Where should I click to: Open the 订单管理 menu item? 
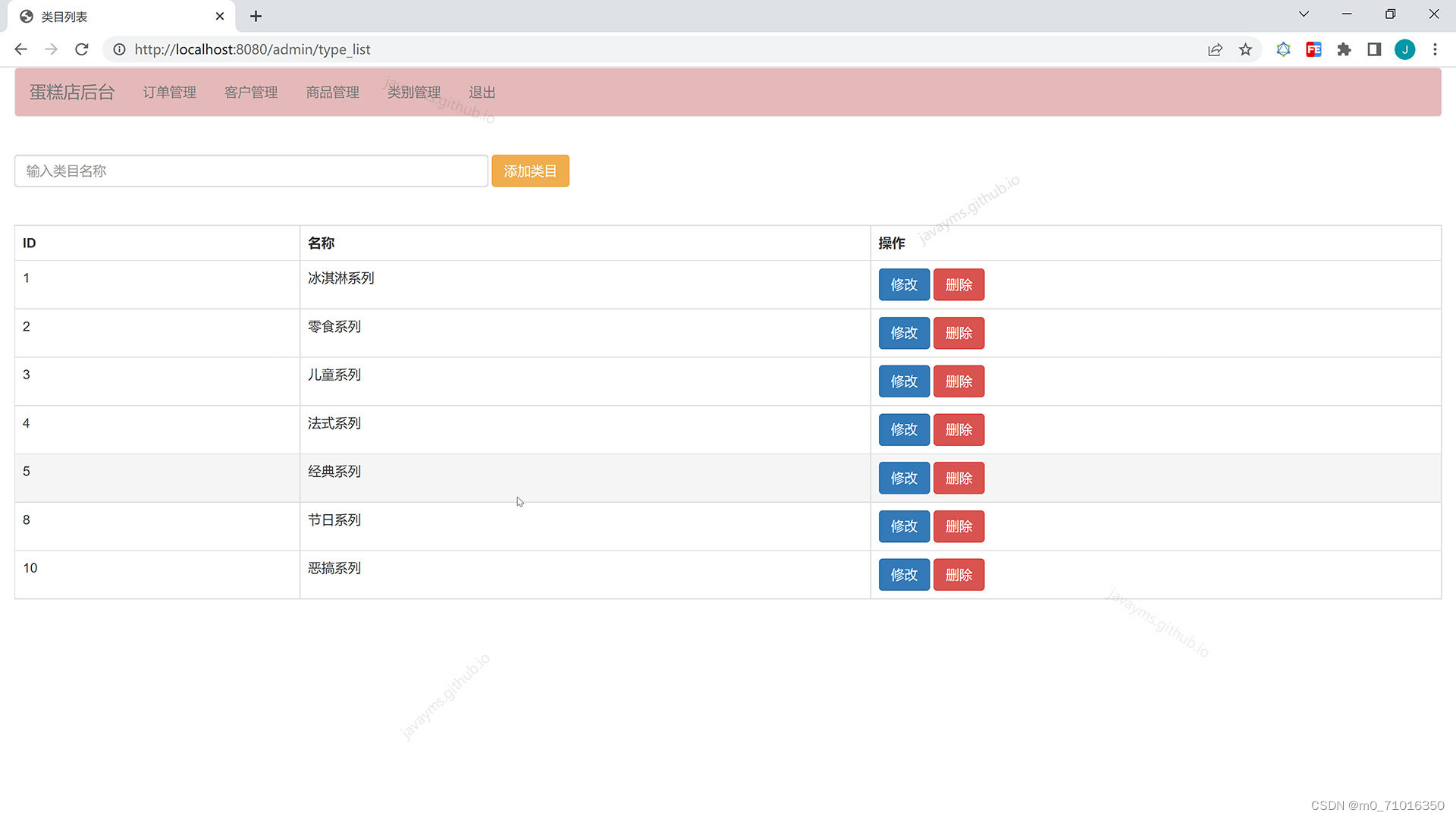(169, 92)
